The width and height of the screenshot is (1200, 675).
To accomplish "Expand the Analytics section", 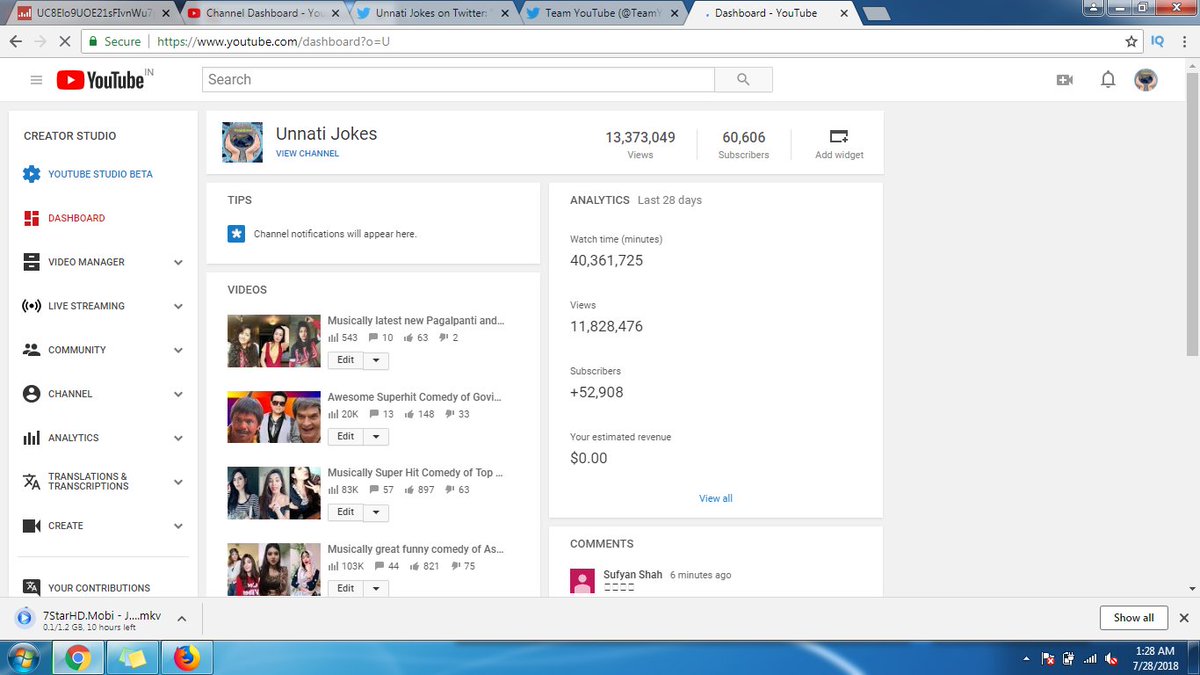I will coord(178,439).
